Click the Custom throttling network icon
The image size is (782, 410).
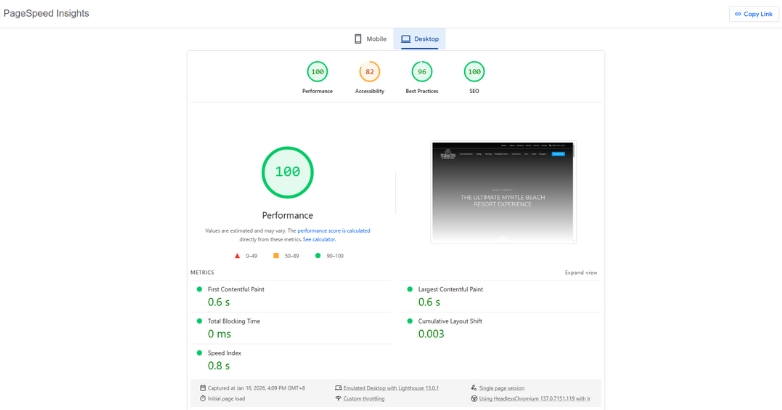338,399
